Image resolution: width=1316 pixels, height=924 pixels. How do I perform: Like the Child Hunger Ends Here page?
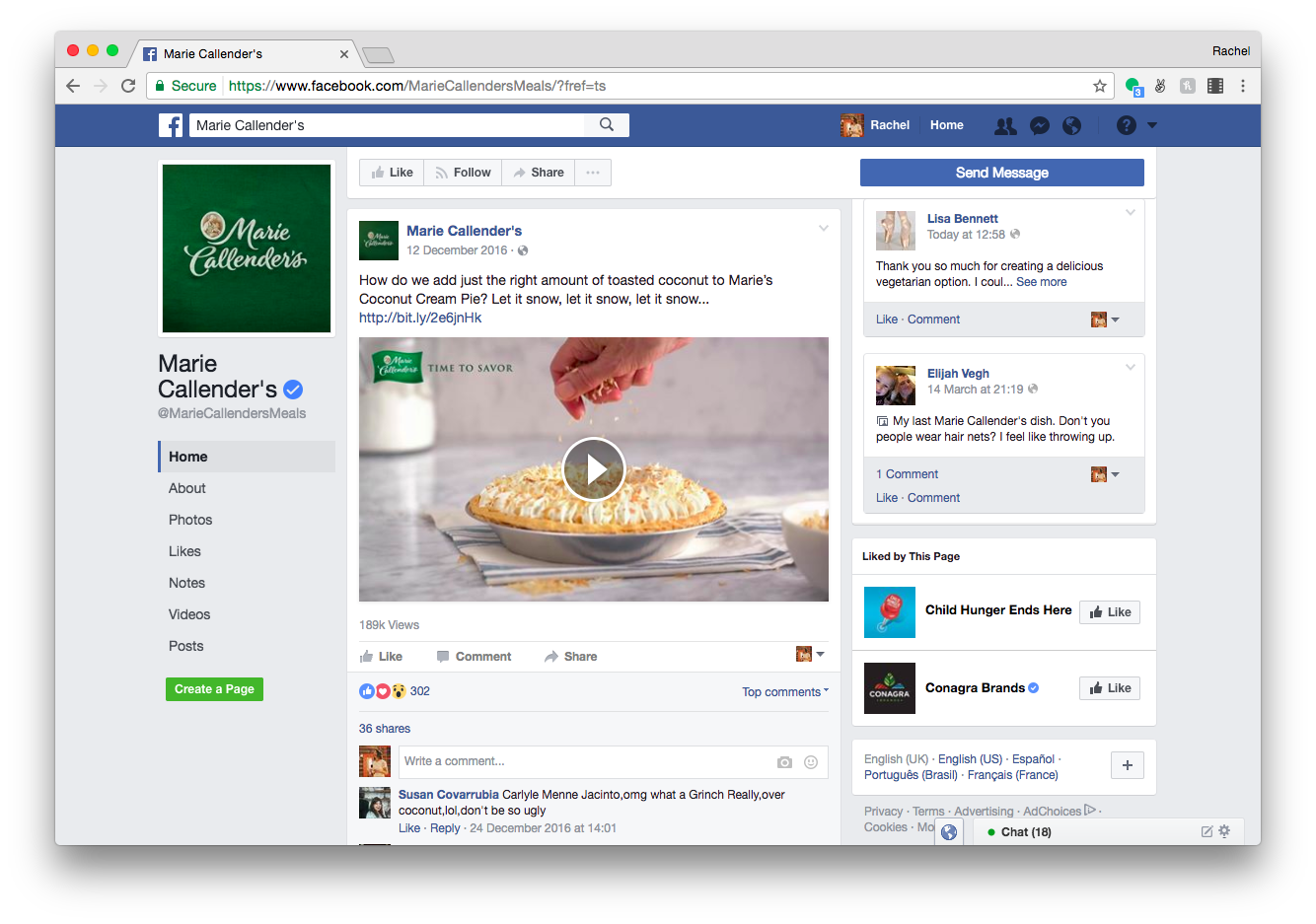pos(1110,612)
